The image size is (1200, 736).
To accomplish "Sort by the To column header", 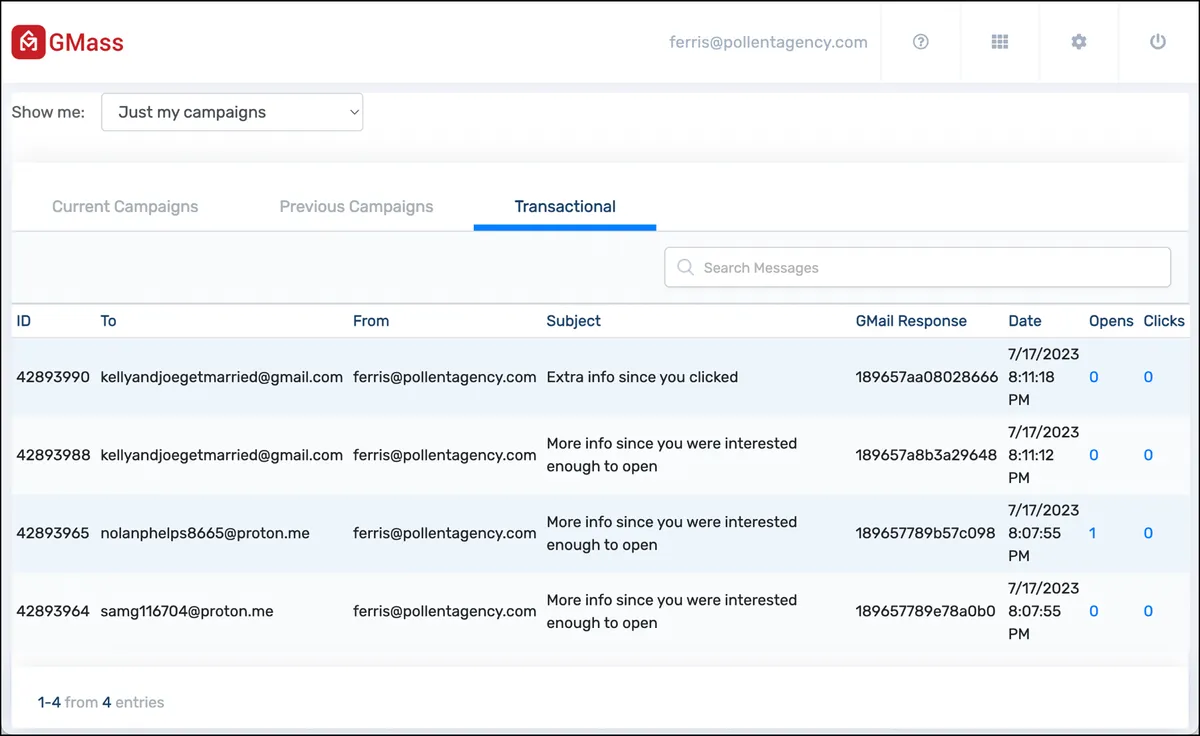I will pyautogui.click(x=108, y=321).
